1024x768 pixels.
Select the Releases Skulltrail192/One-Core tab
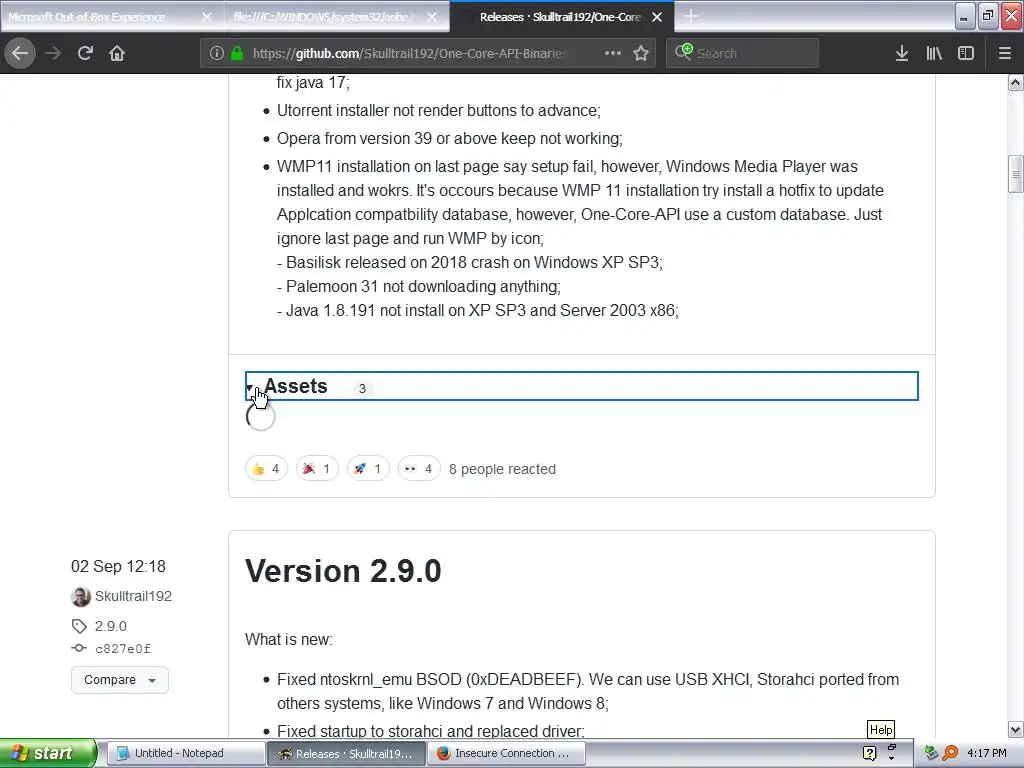(x=560, y=17)
